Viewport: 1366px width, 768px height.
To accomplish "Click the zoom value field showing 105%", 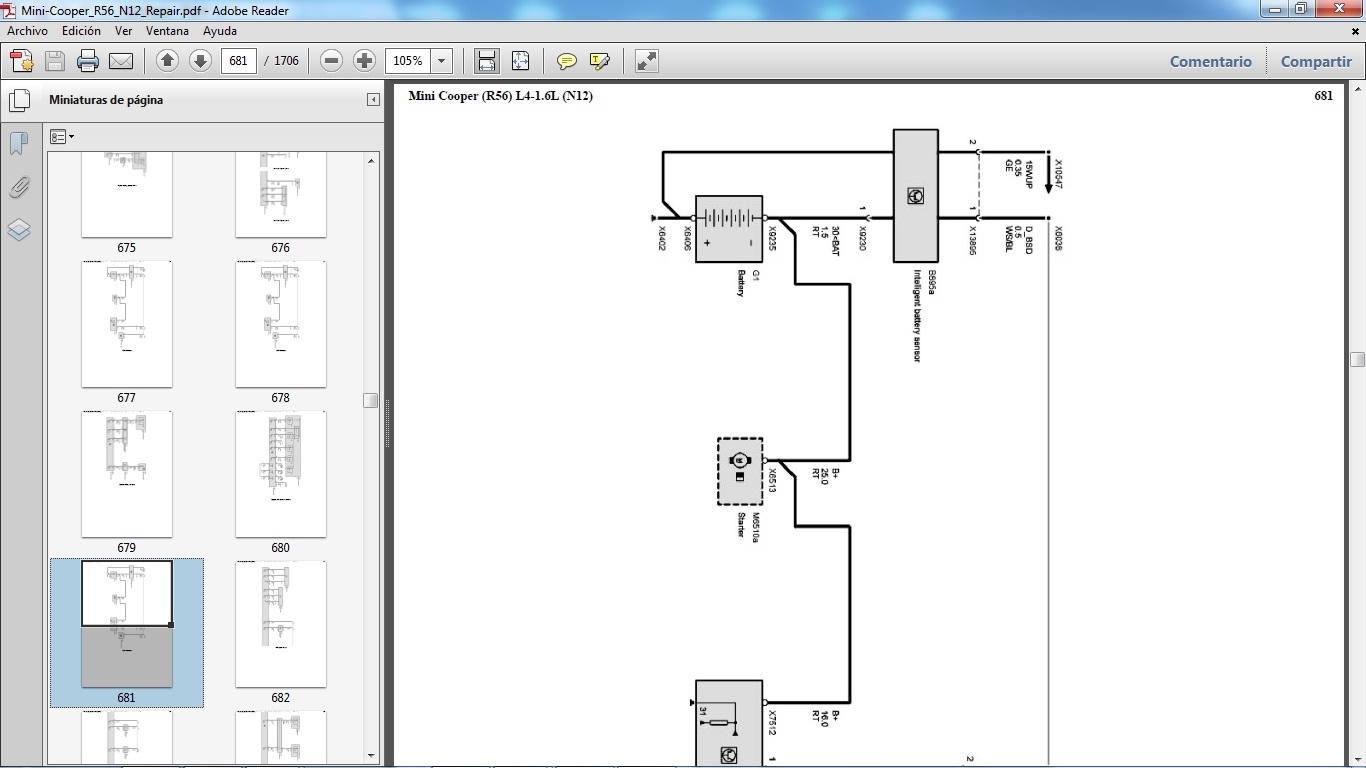I will pyautogui.click(x=408, y=61).
